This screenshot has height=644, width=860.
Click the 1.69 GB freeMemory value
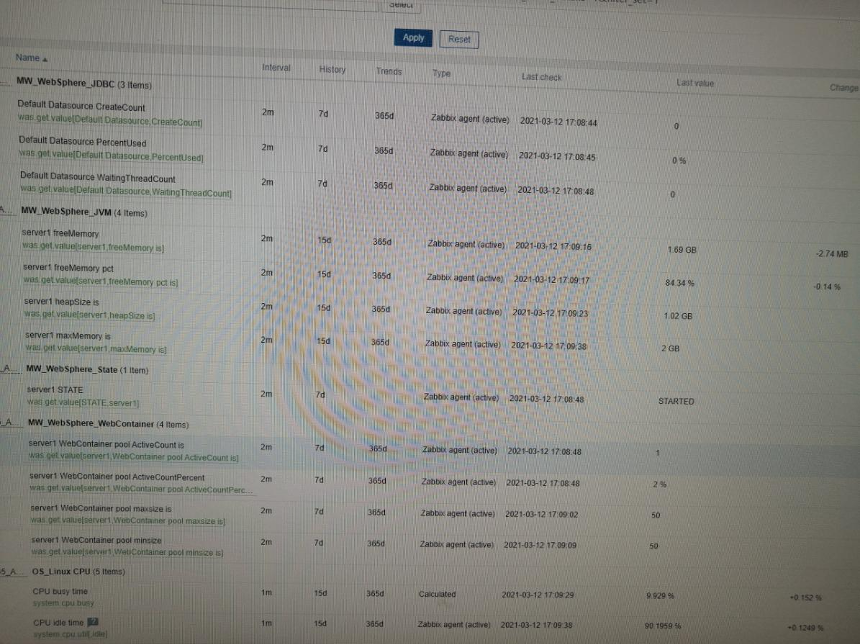click(682, 250)
